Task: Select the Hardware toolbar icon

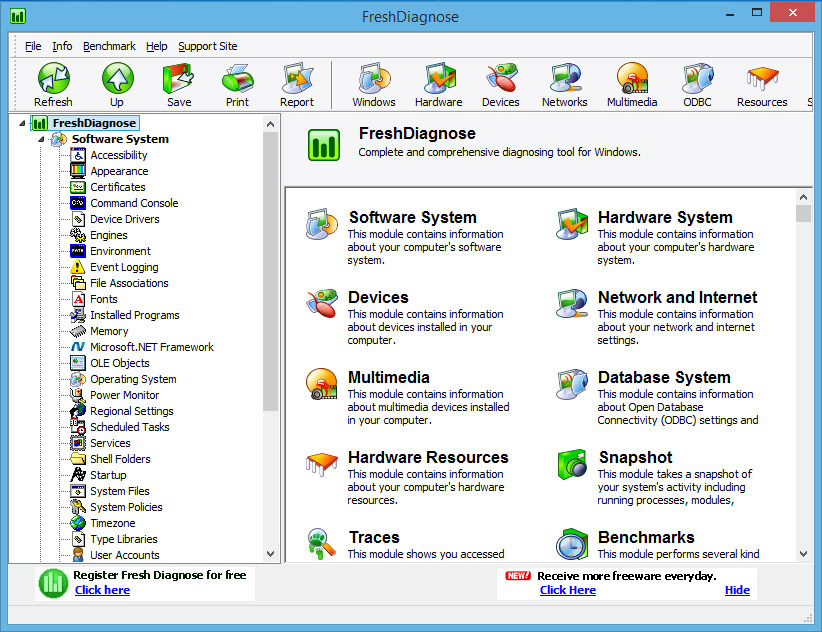Action: click(x=439, y=79)
